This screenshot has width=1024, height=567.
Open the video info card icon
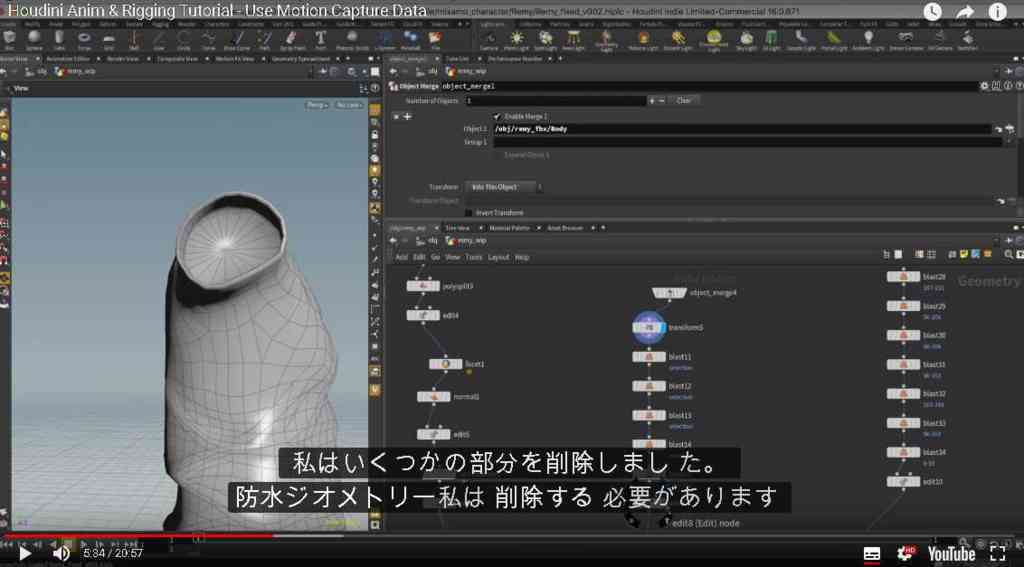[997, 11]
